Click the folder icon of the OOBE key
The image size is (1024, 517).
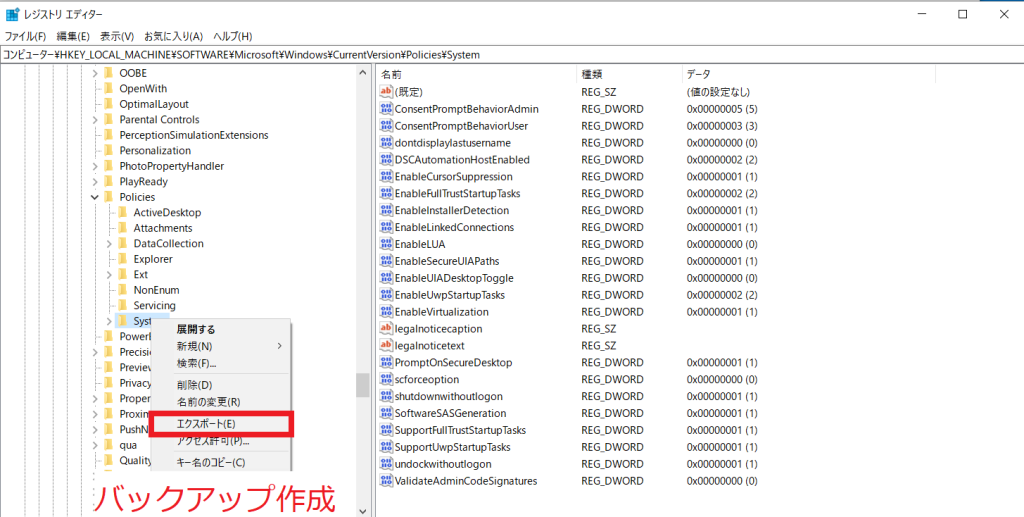(x=108, y=73)
